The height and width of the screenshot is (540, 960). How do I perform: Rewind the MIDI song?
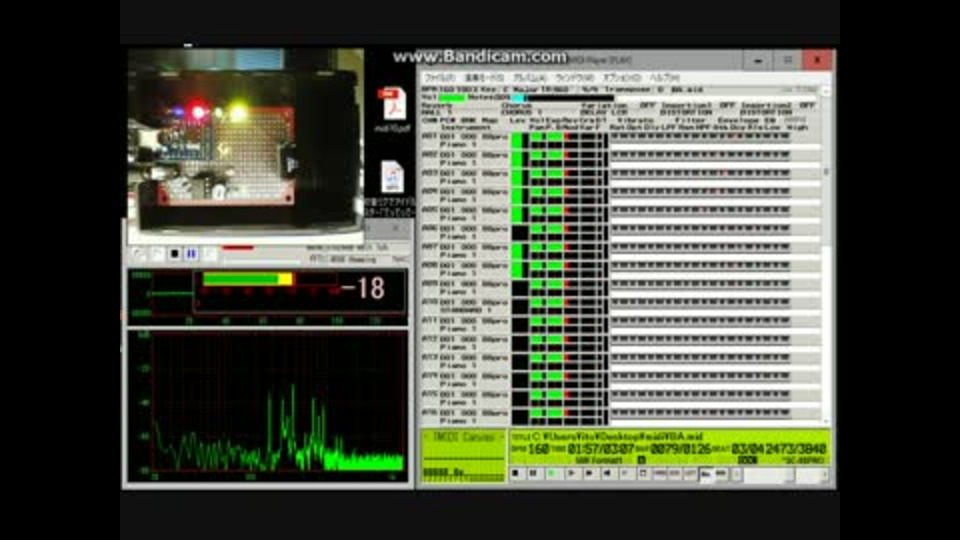607,473
